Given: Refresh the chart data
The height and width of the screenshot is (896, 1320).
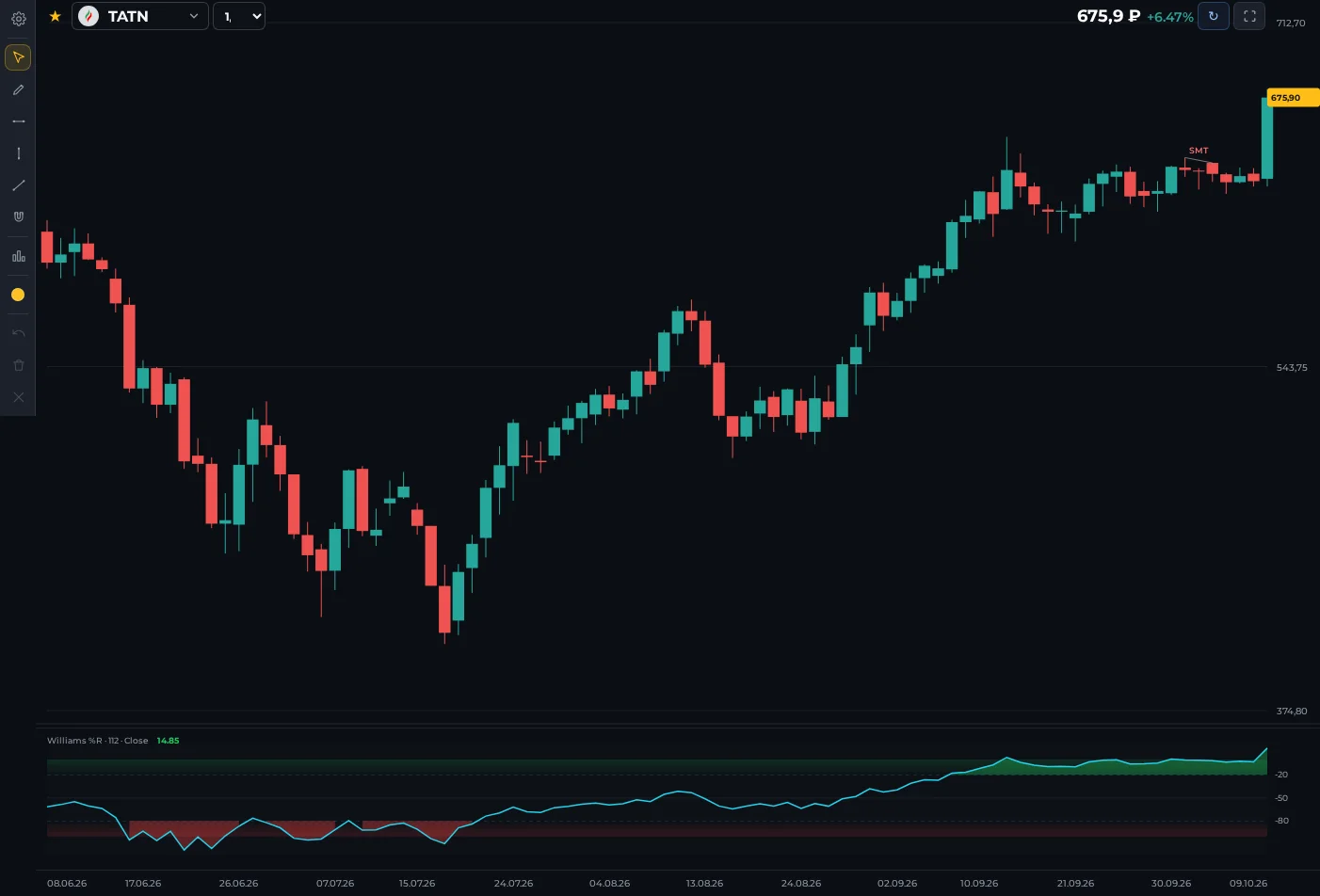Looking at the screenshot, I should 1213,16.
